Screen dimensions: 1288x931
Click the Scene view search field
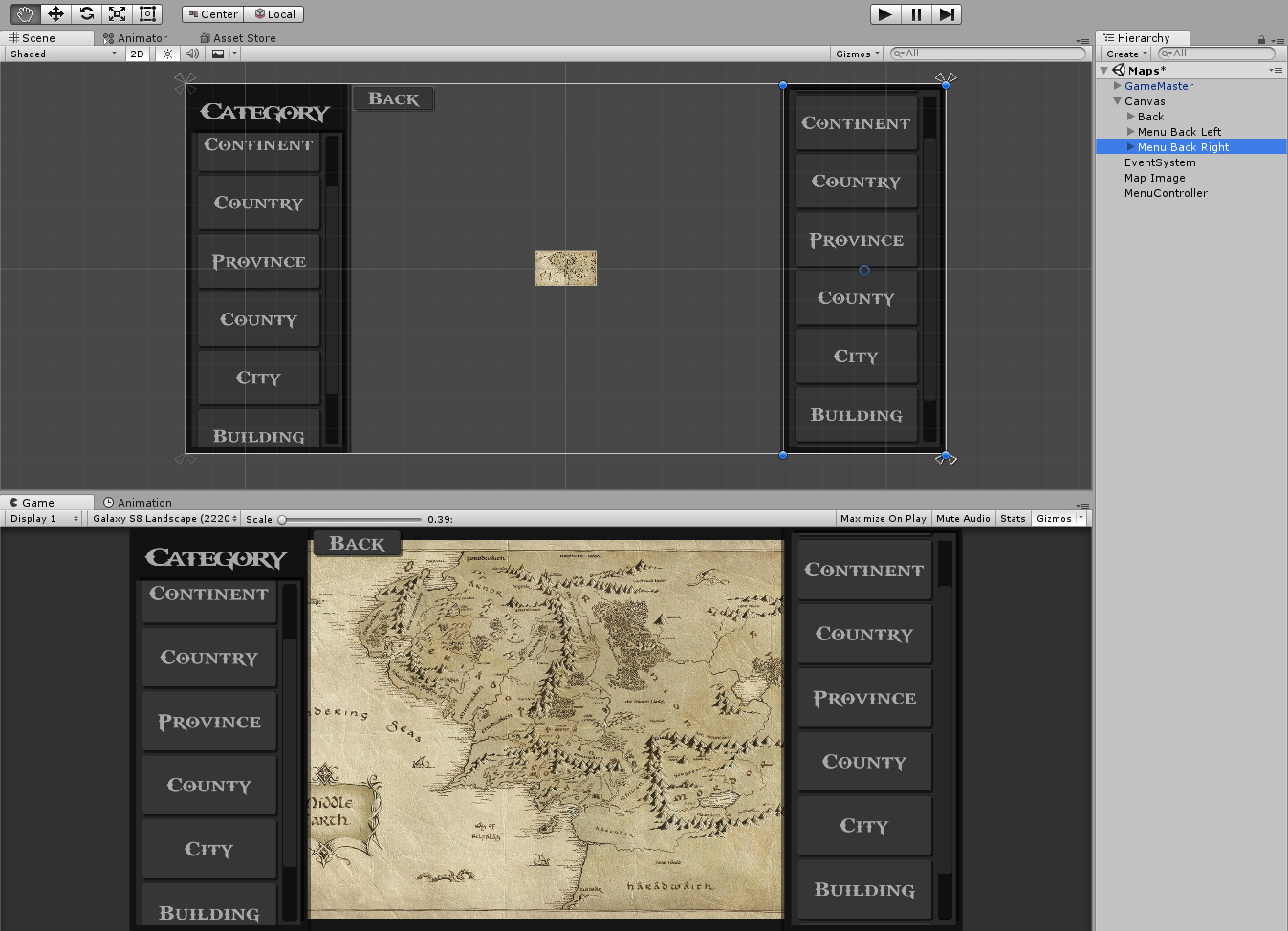point(988,54)
